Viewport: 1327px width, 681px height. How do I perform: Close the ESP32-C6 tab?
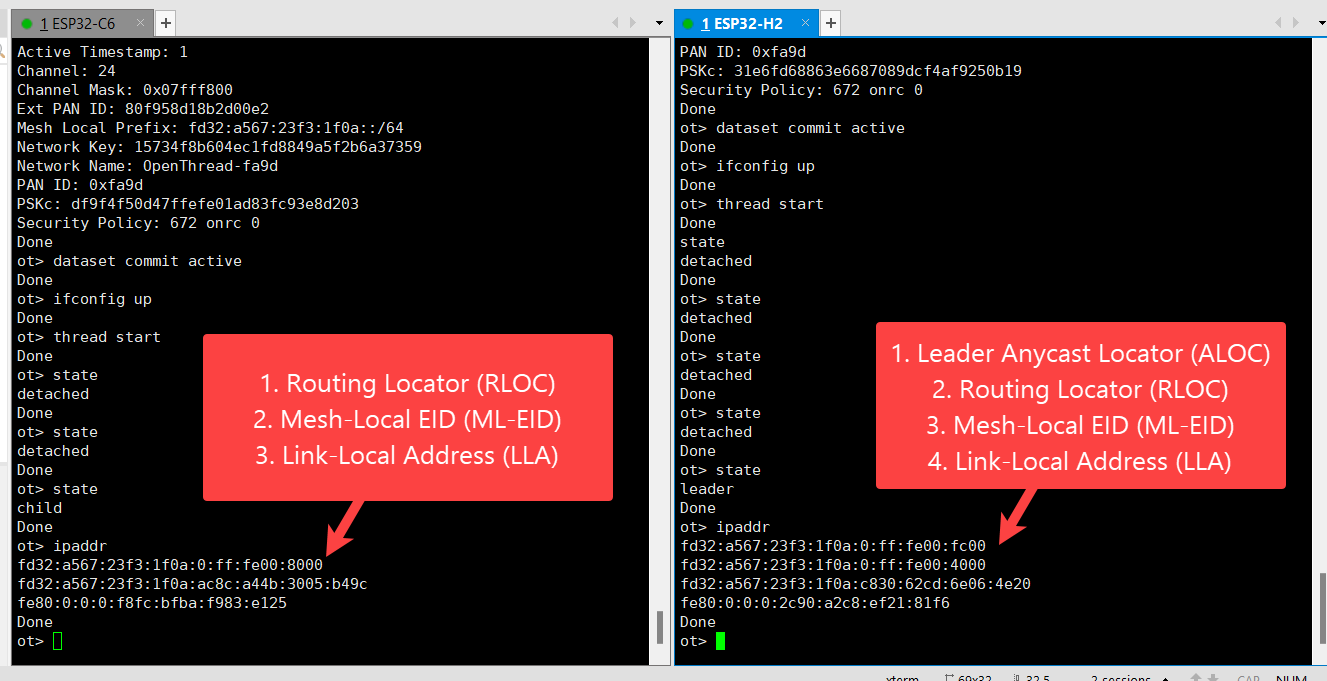pos(141,23)
